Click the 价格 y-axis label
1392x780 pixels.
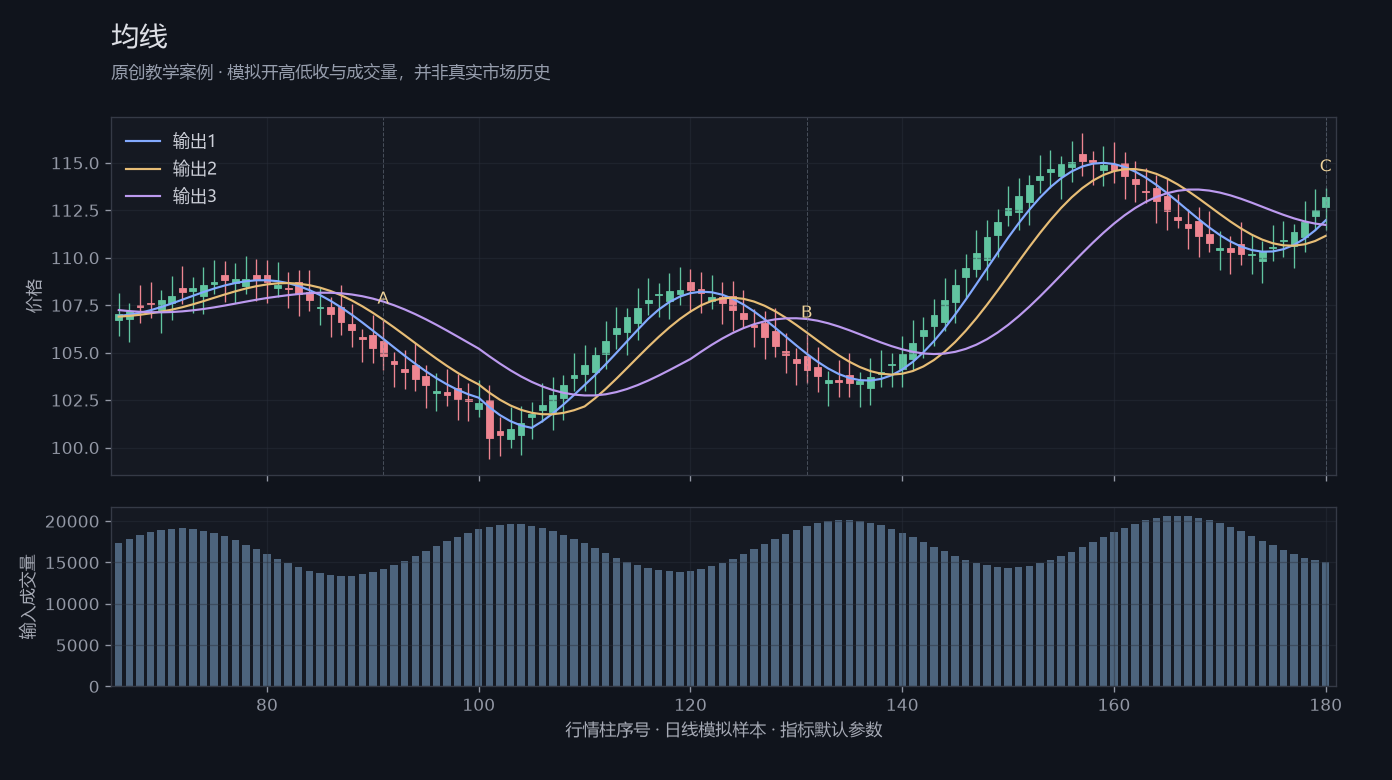tap(35, 296)
